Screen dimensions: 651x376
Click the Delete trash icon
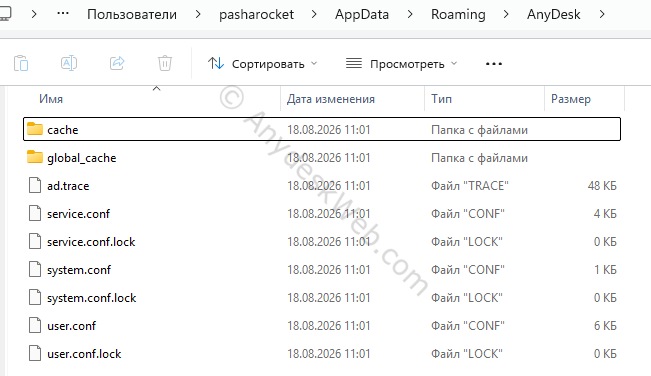(165, 63)
